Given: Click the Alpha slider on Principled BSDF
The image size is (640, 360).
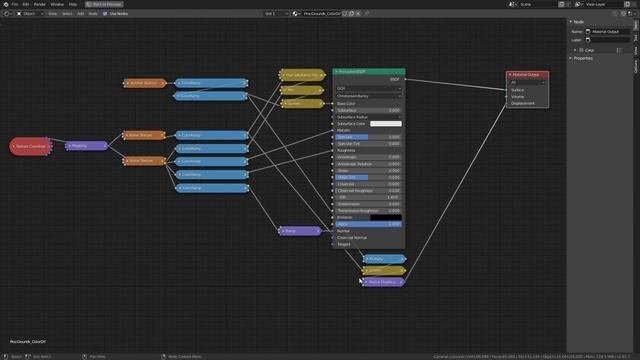Looking at the screenshot, I should pyautogui.click(x=369, y=224).
